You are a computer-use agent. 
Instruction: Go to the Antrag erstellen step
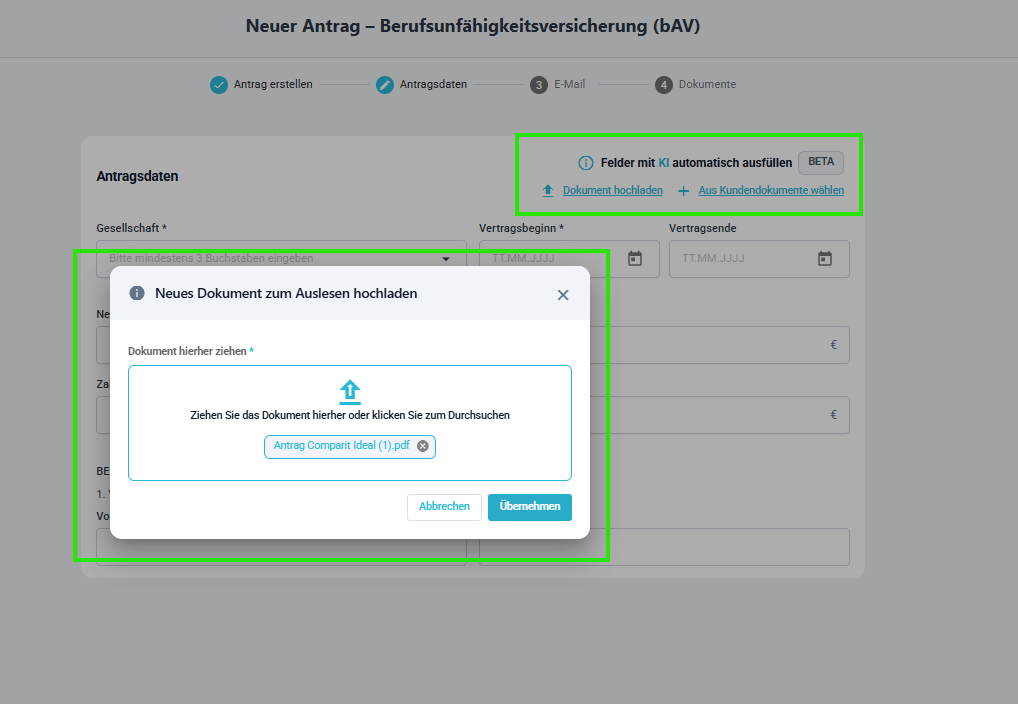(219, 85)
